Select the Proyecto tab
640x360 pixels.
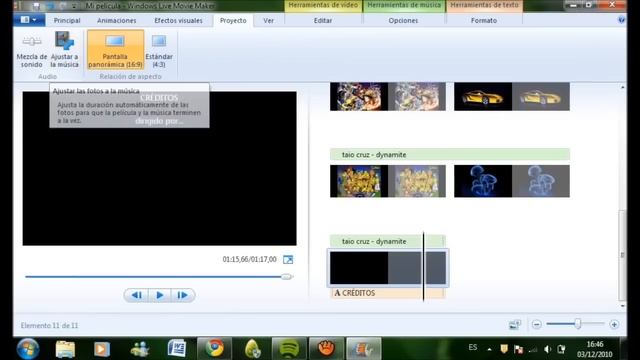233,20
